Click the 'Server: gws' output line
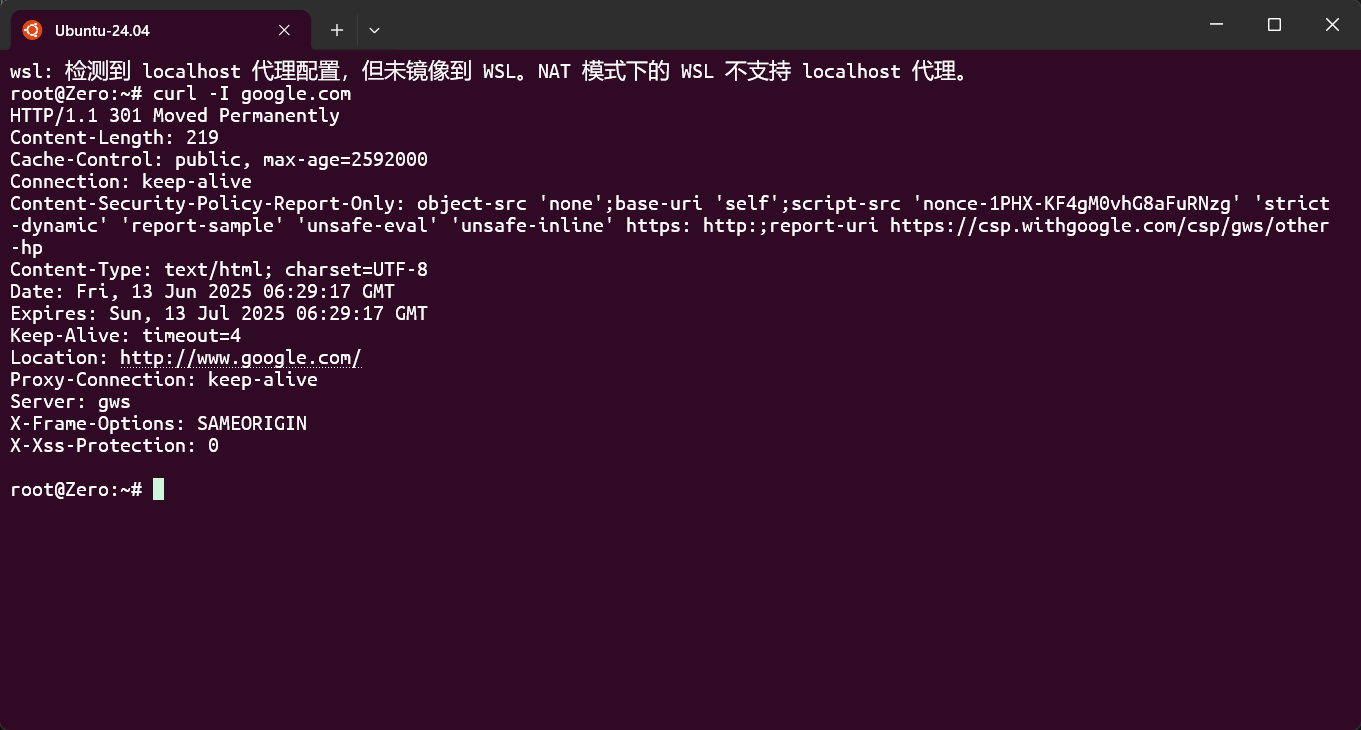The image size is (1361, 730). (x=70, y=402)
